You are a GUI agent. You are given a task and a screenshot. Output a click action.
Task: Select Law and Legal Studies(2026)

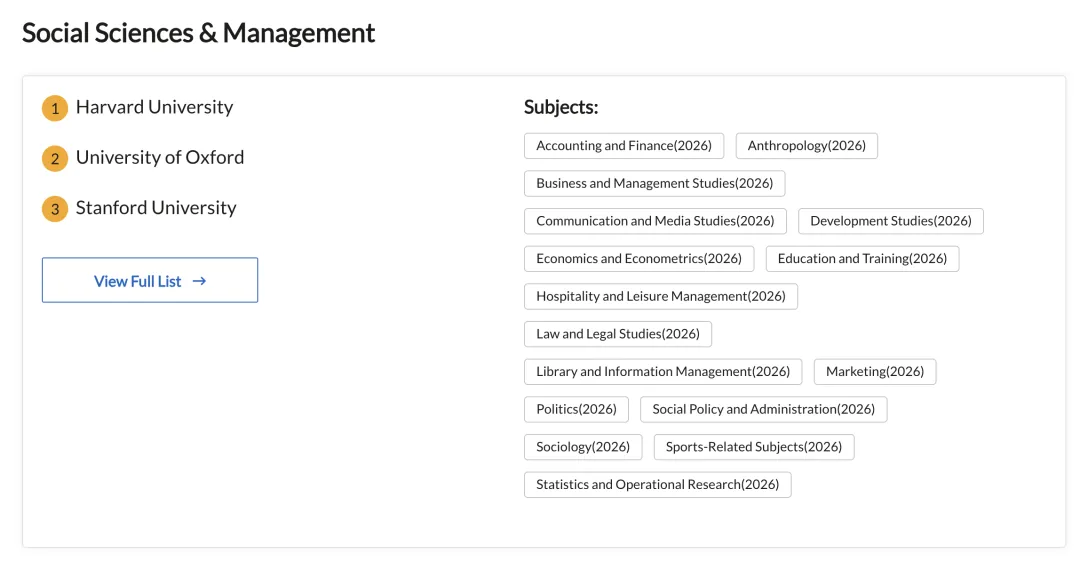618,334
